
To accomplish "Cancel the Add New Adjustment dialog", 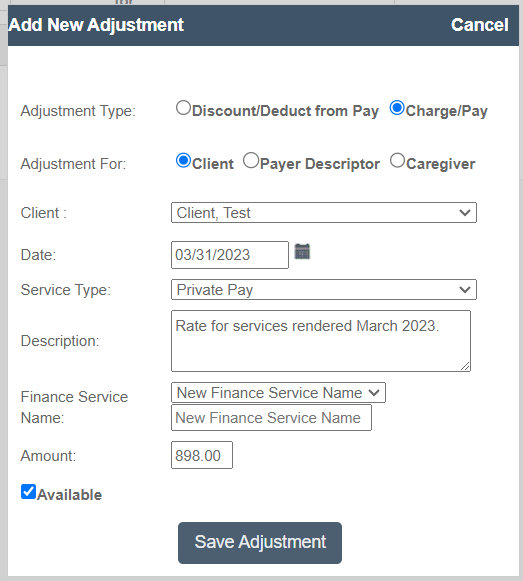I will pyautogui.click(x=480, y=25).
